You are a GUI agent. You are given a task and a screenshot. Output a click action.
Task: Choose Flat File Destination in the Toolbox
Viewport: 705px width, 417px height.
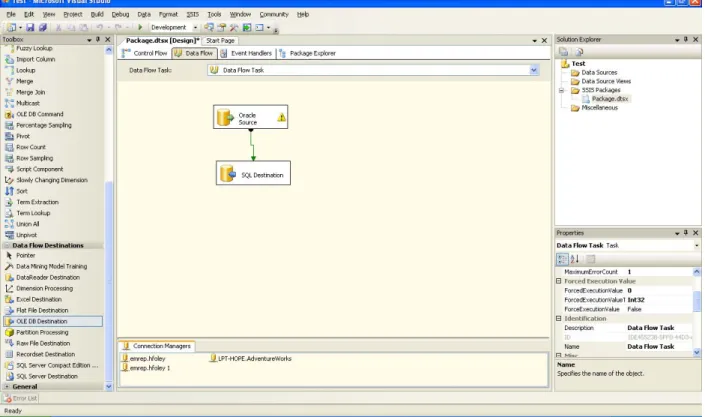pyautogui.click(x=42, y=310)
